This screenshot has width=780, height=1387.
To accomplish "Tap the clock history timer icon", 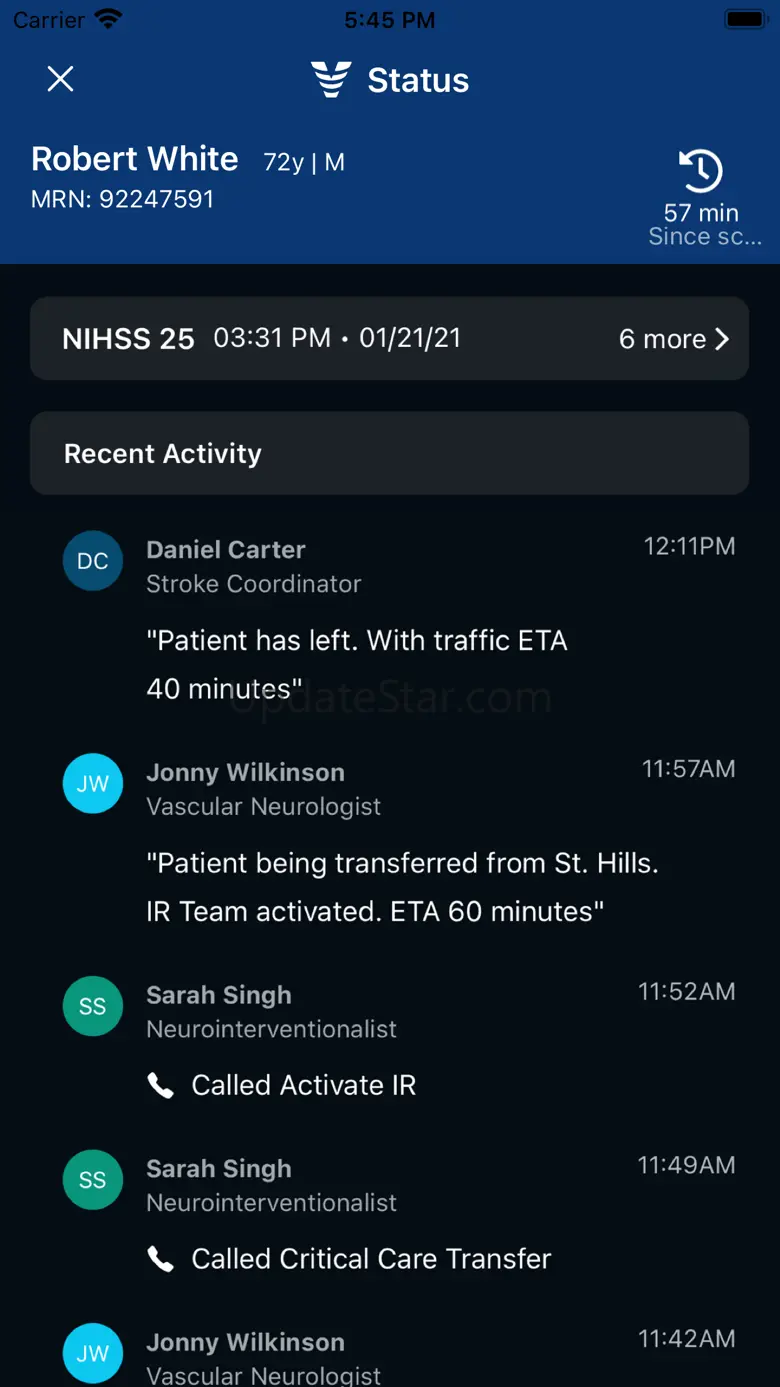I will pyautogui.click(x=700, y=171).
